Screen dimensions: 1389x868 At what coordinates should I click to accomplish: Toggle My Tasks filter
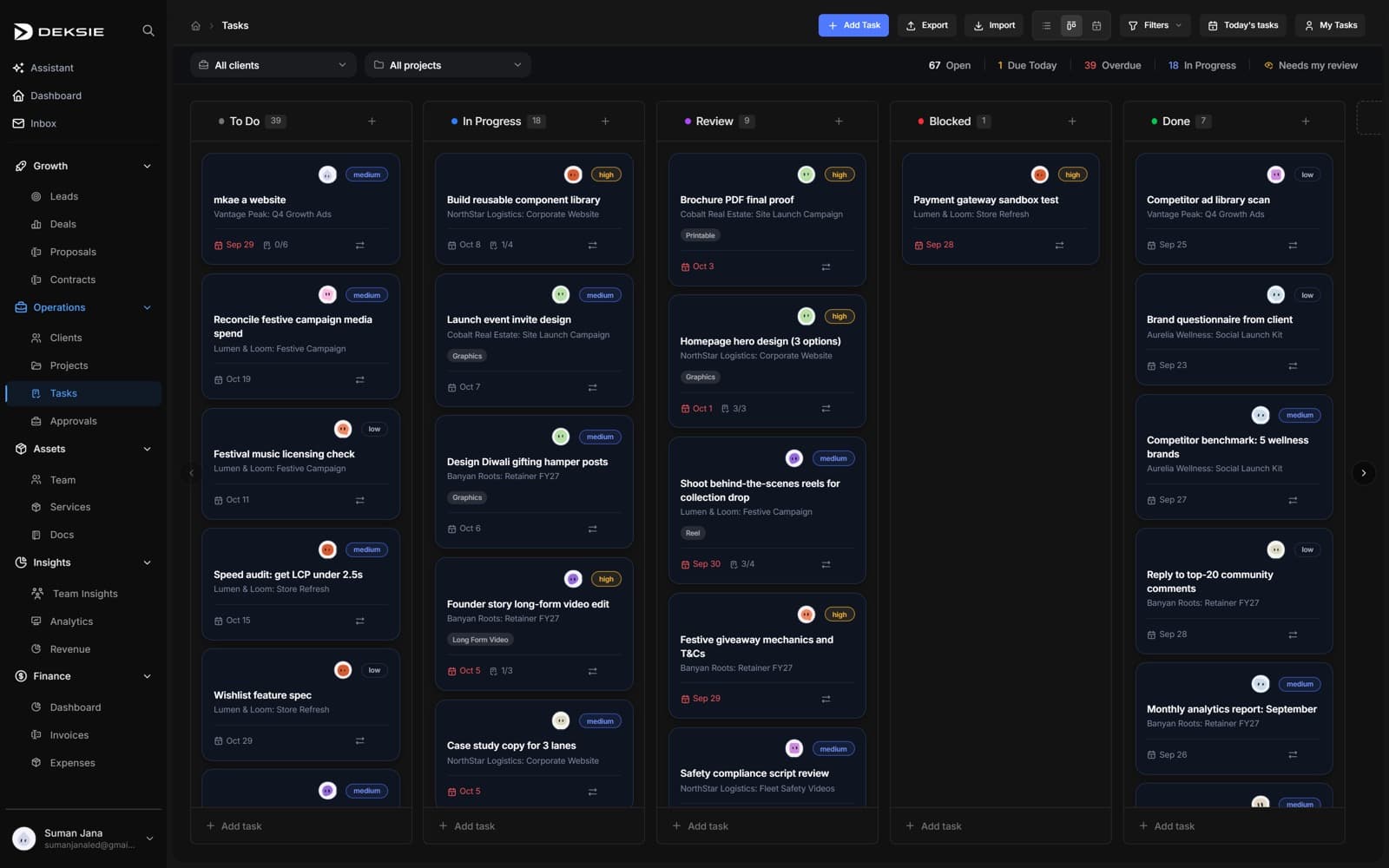coord(1330,25)
